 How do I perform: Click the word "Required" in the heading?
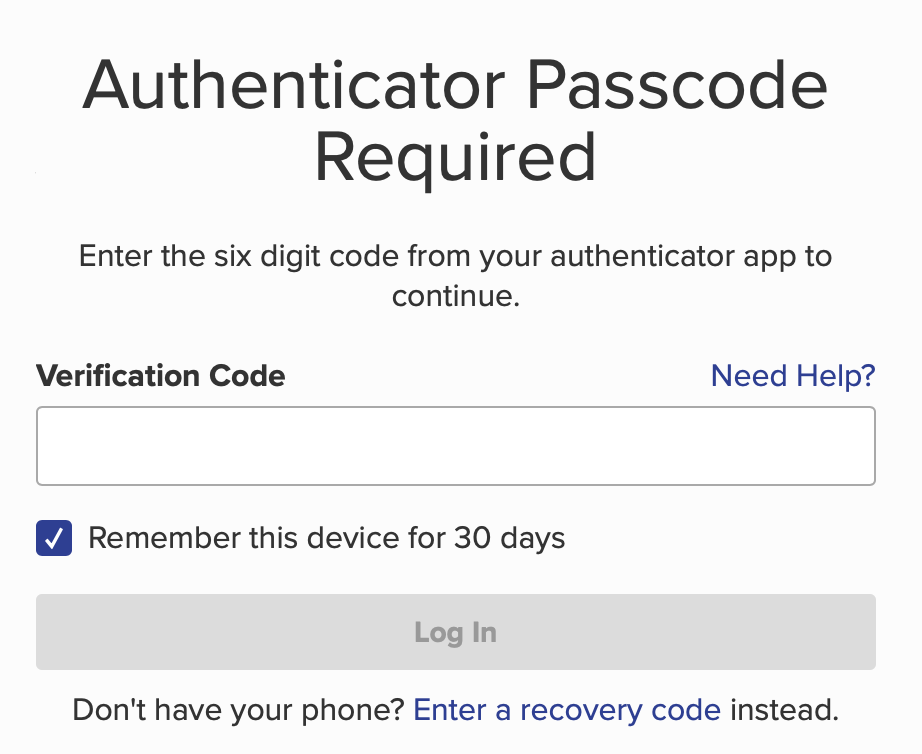click(x=455, y=159)
